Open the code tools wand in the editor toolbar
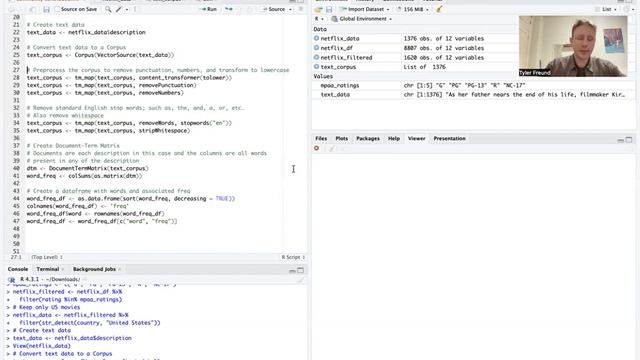The image size is (640, 360). click(119, 9)
